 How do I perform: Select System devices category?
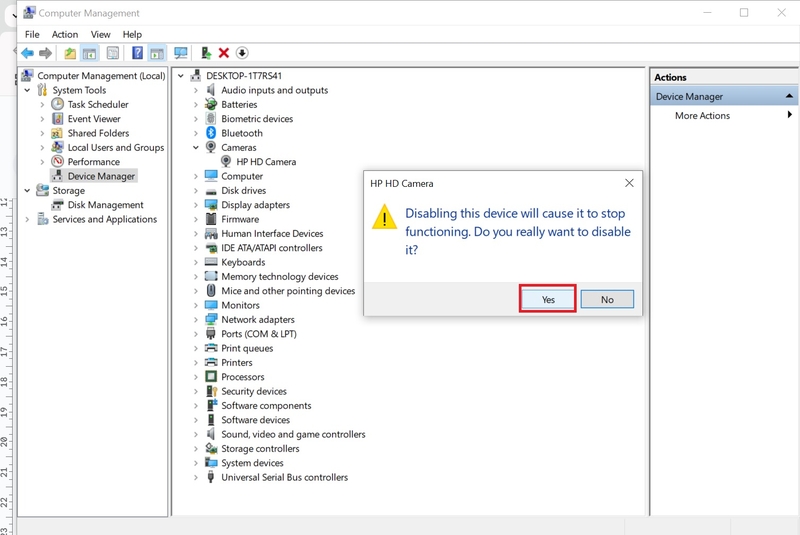[252, 463]
